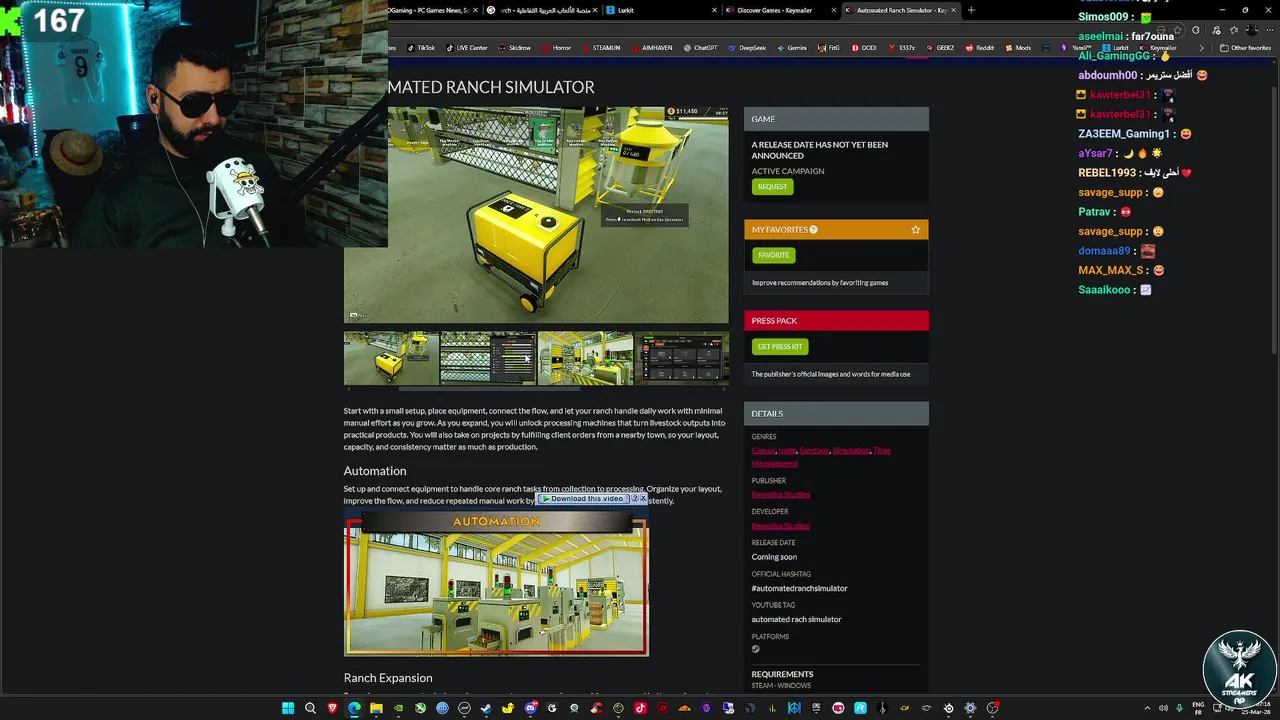Click the ENG FR language indicator
Screen dimensions: 1280x720
point(1198,708)
